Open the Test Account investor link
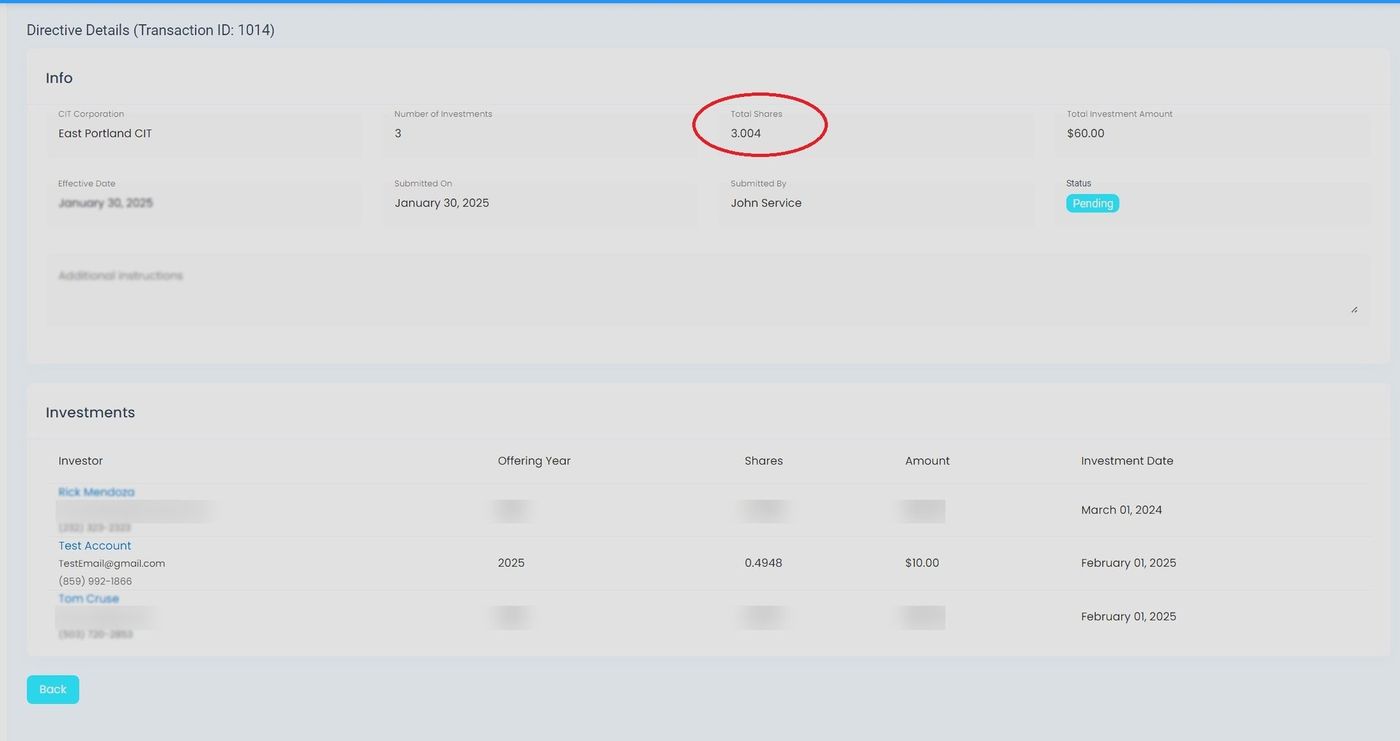1400x741 pixels. click(95, 545)
